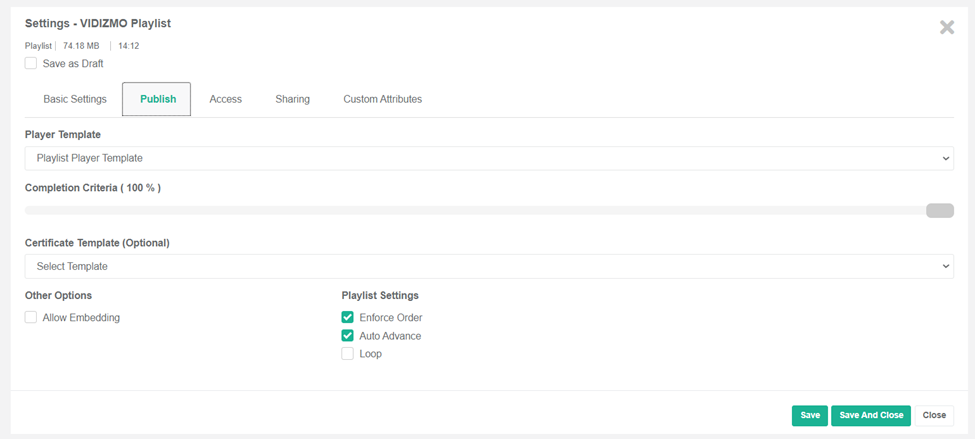The height and width of the screenshot is (439, 975).
Task: Select the Publish tab
Action: pos(157,99)
